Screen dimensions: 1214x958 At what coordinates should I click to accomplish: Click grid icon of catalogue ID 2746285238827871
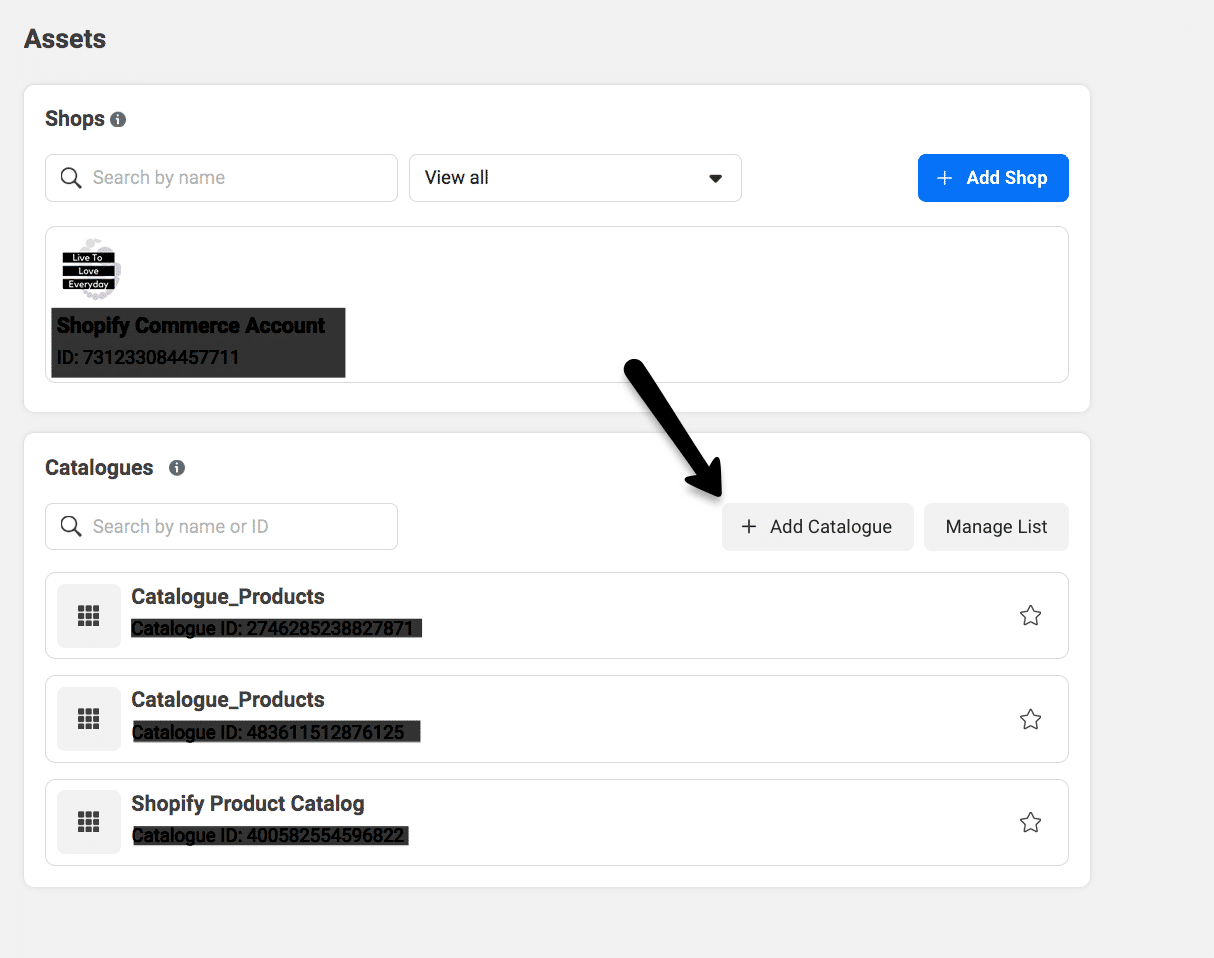pos(89,616)
